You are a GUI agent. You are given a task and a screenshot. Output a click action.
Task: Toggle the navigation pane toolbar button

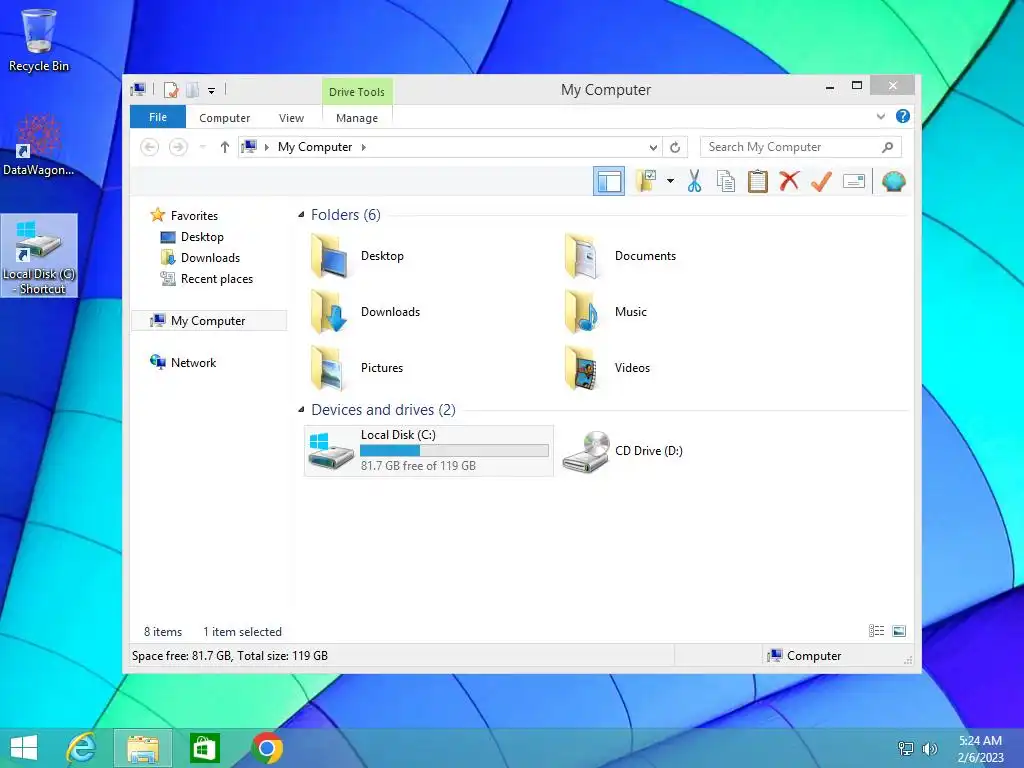coord(609,182)
